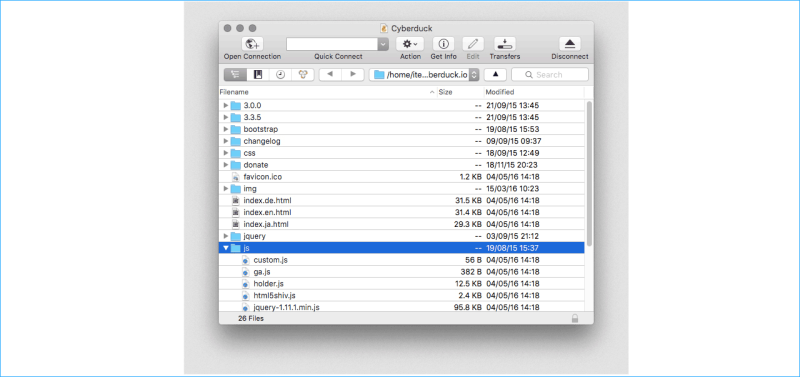Select the jquery-1.11.1.min.js file name
Screen dimensions: 800x377
pos(287,307)
